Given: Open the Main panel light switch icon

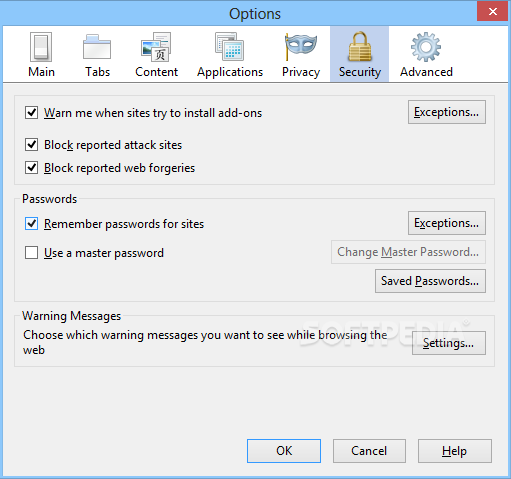Looking at the screenshot, I should (41, 47).
